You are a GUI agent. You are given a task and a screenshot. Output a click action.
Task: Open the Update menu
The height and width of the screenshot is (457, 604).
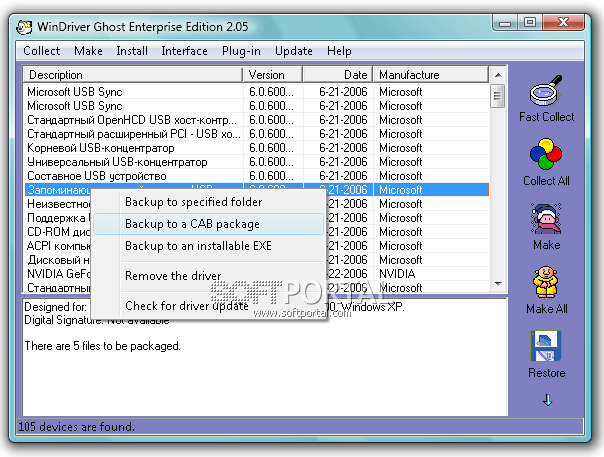[x=294, y=51]
